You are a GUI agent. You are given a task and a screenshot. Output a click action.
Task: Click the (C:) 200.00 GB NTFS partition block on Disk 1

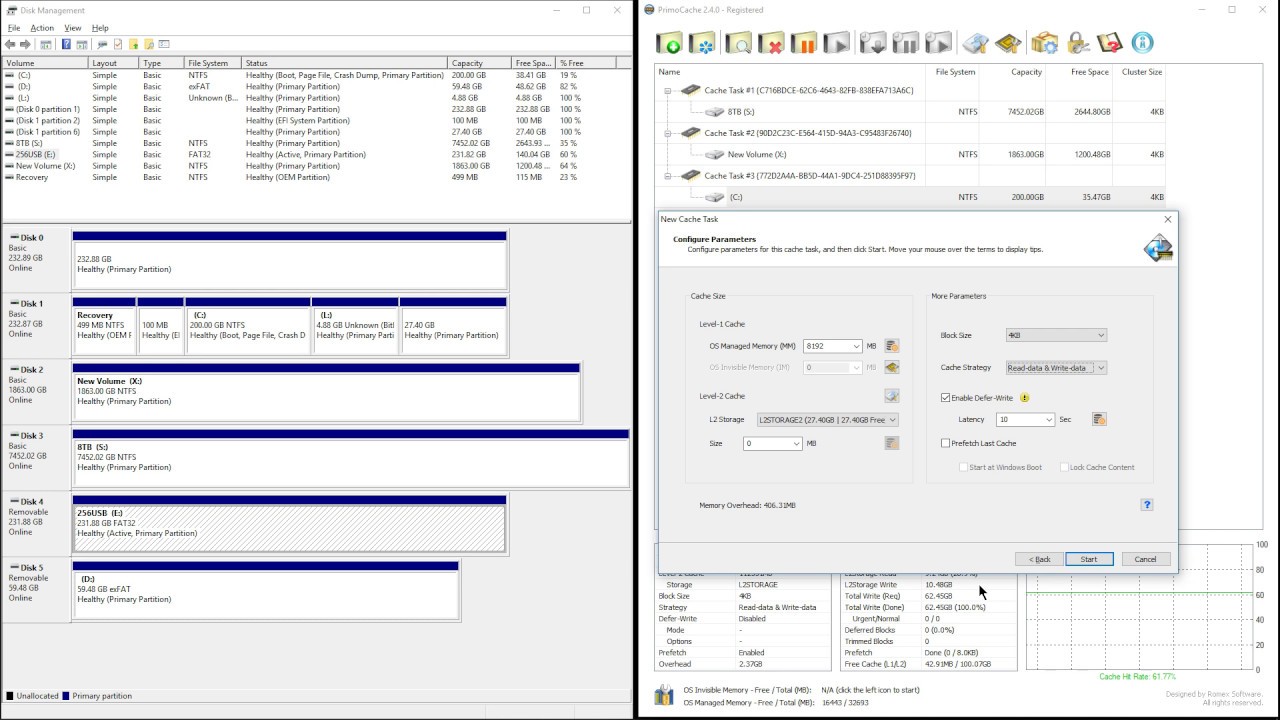point(247,326)
